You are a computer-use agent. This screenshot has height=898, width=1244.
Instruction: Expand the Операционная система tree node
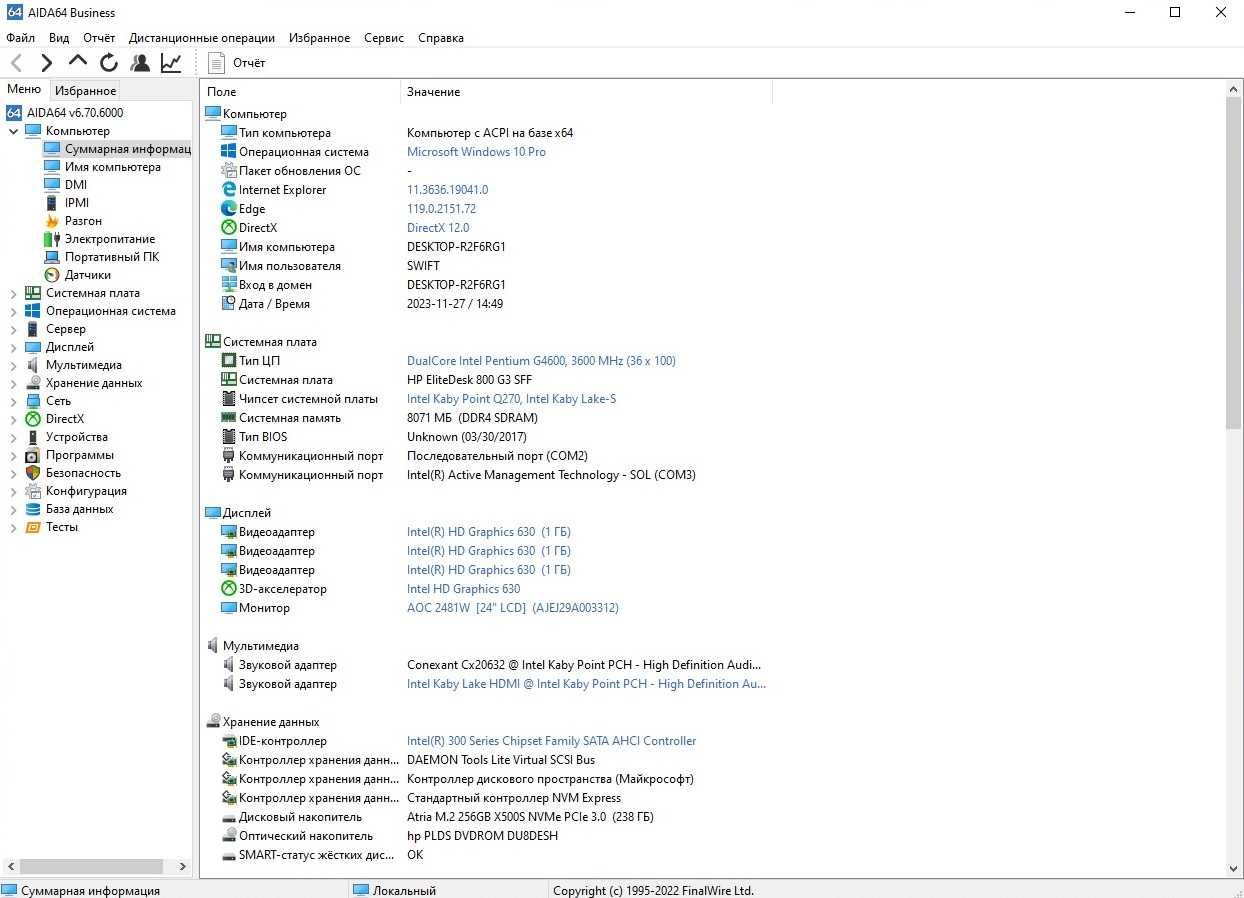pos(13,311)
